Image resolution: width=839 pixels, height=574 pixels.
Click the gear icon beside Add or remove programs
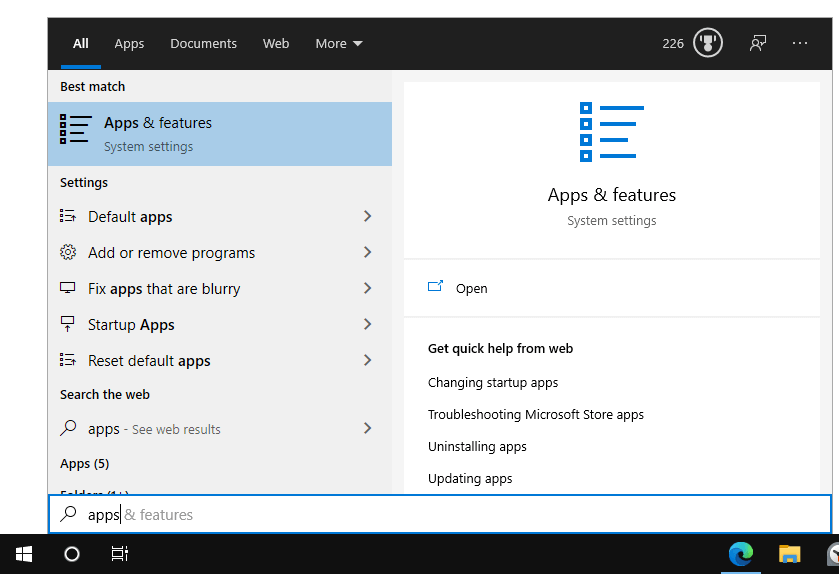68,252
